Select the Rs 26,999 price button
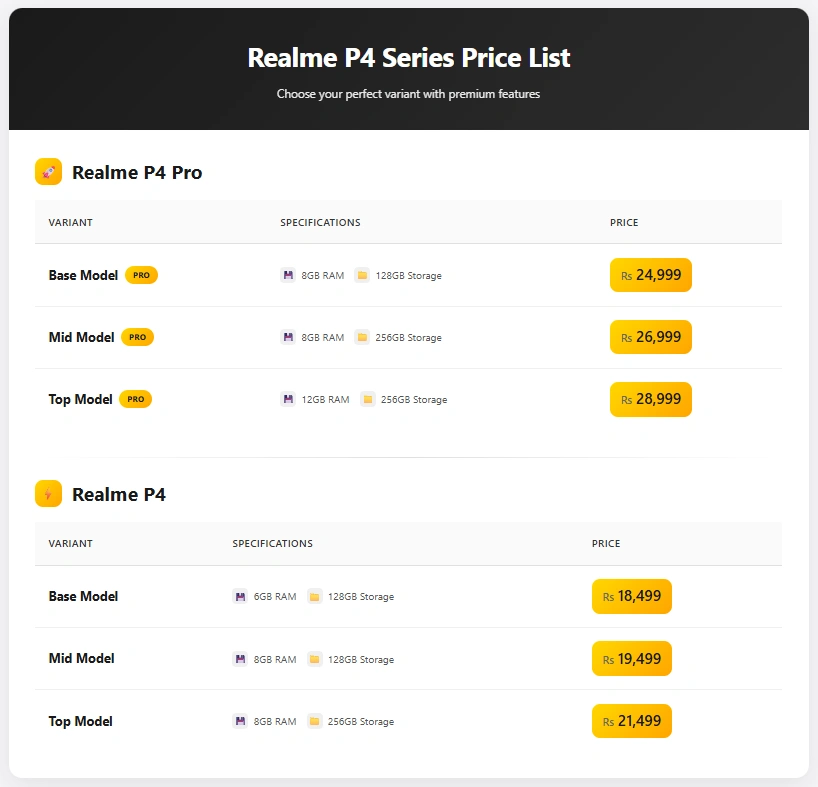Screen dimensions: 818x787 pyautogui.click(x=651, y=337)
